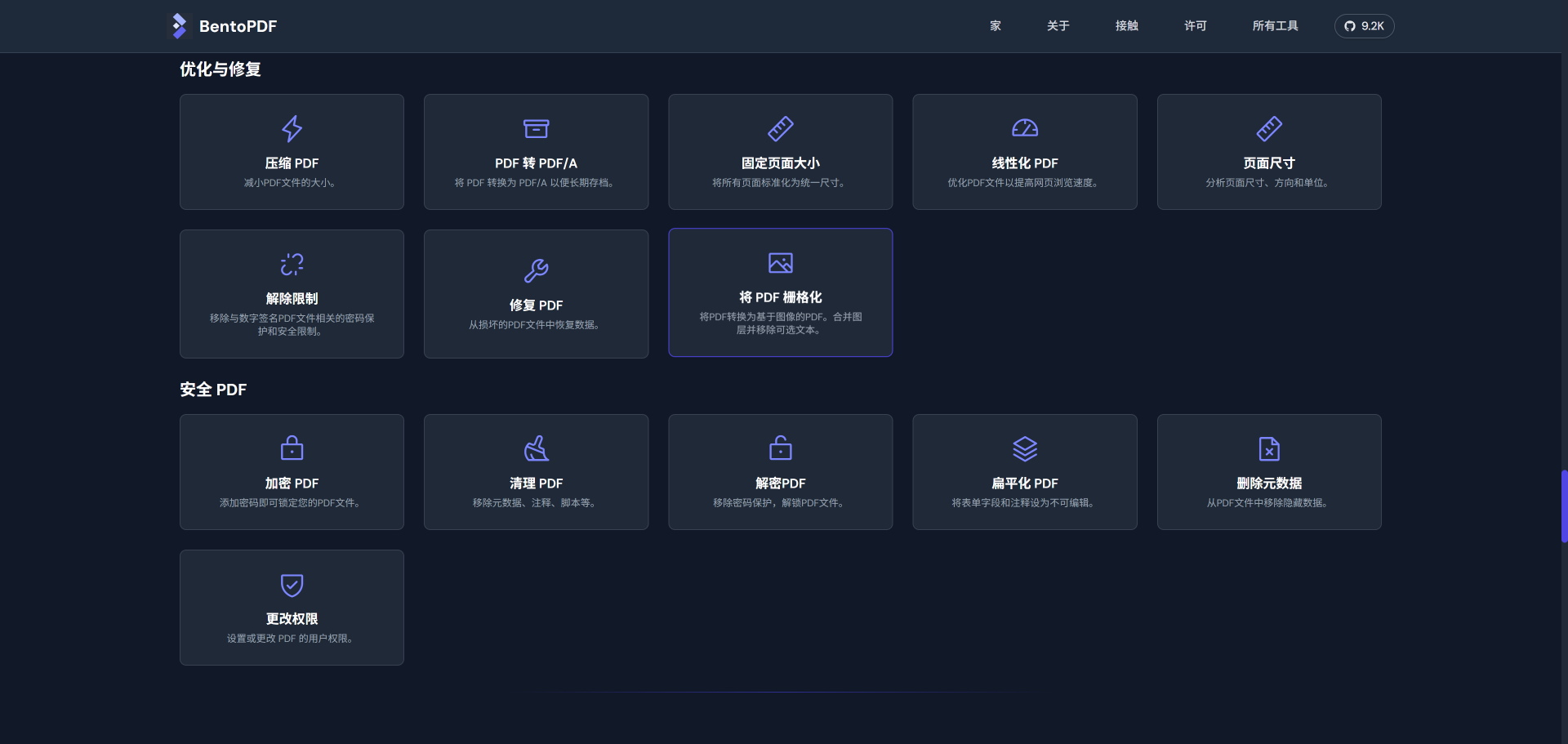This screenshot has height=744, width=1568.
Task: Click the 解密PDF unlock tool
Action: coord(779,472)
